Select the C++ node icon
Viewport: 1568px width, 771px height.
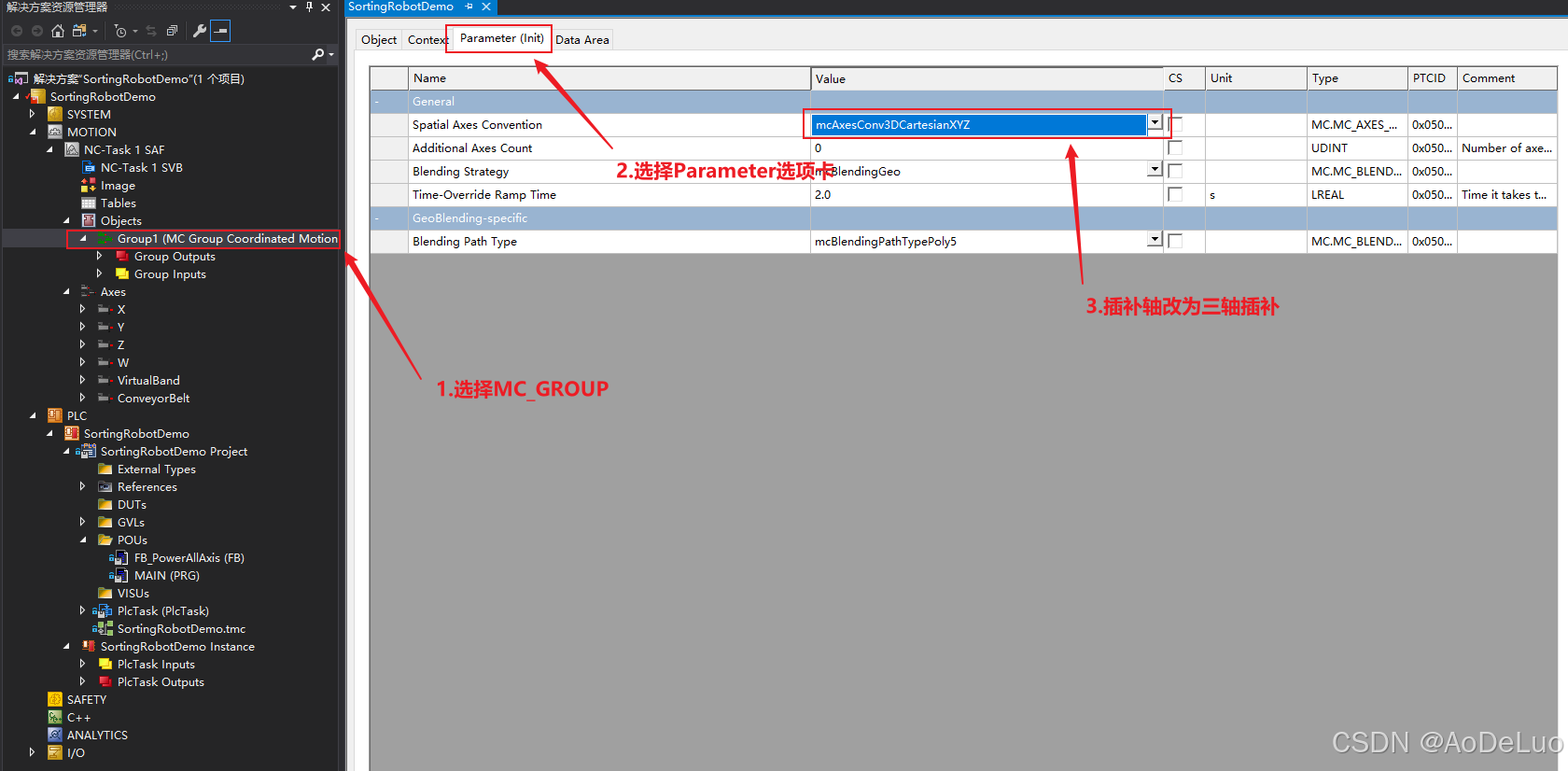pyautogui.click(x=55, y=717)
